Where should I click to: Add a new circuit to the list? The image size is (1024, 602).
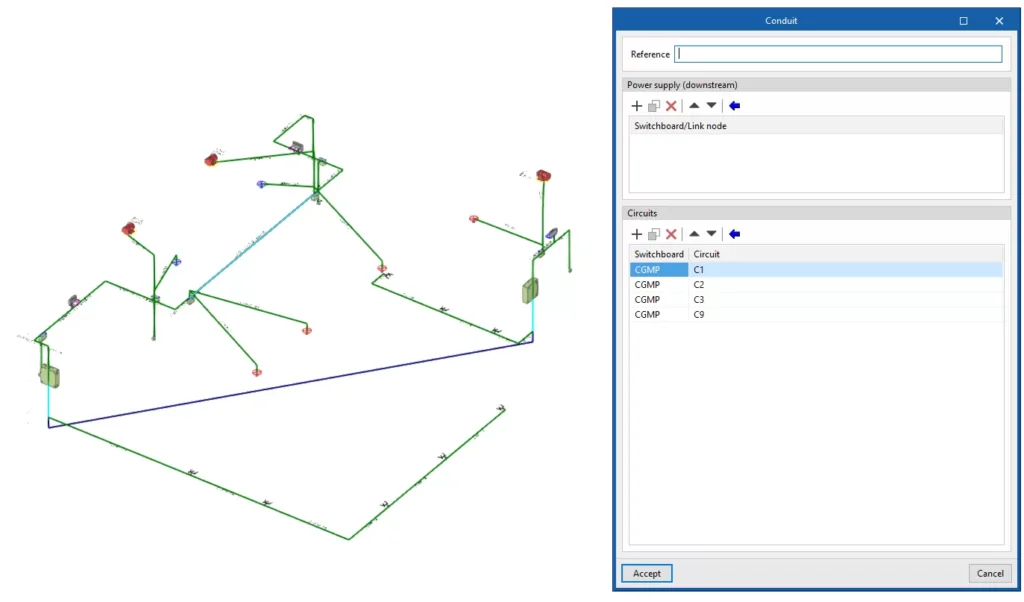point(636,234)
